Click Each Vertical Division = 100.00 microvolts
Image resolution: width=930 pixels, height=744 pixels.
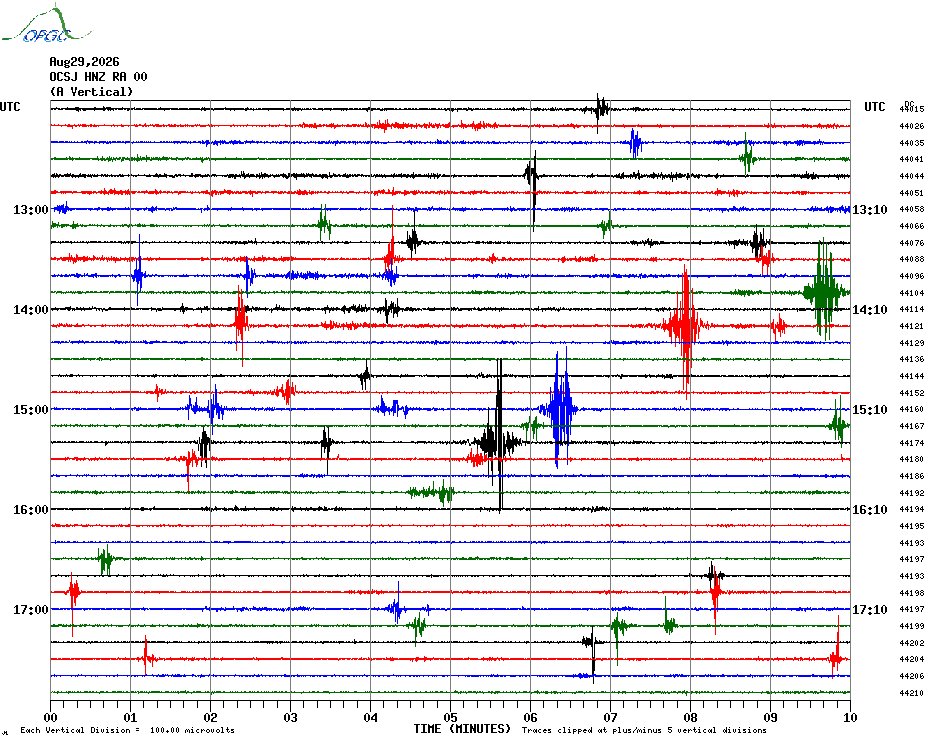128,730
